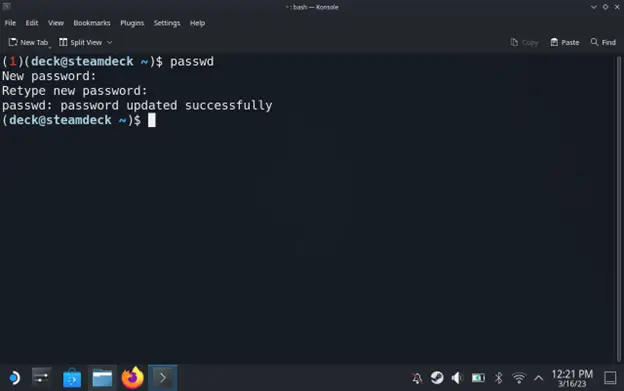
Task: Open the View menu
Action: (56, 23)
